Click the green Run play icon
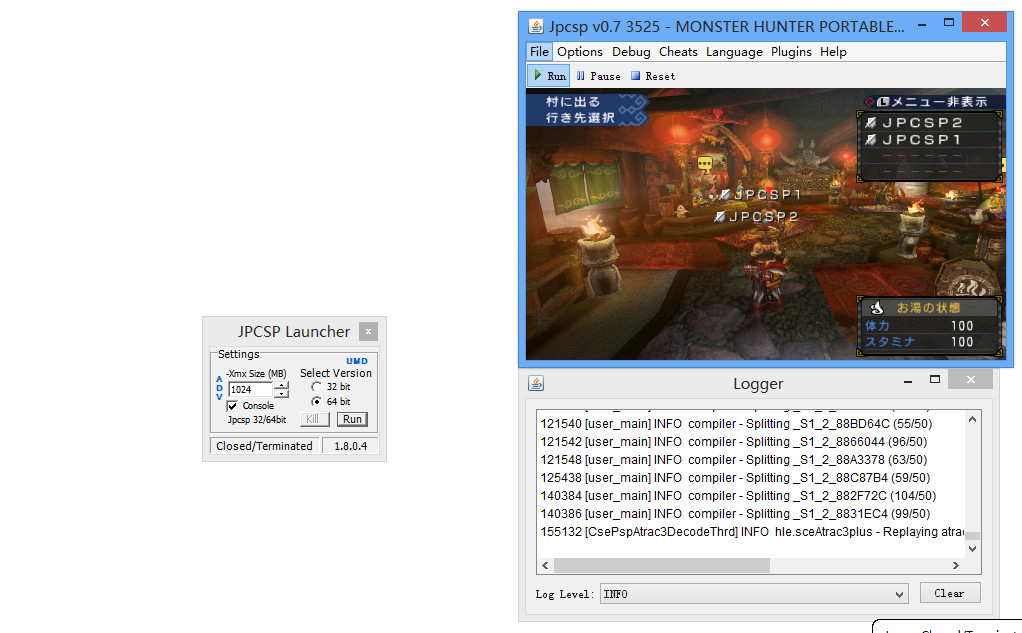The height and width of the screenshot is (633, 1022). click(x=537, y=76)
